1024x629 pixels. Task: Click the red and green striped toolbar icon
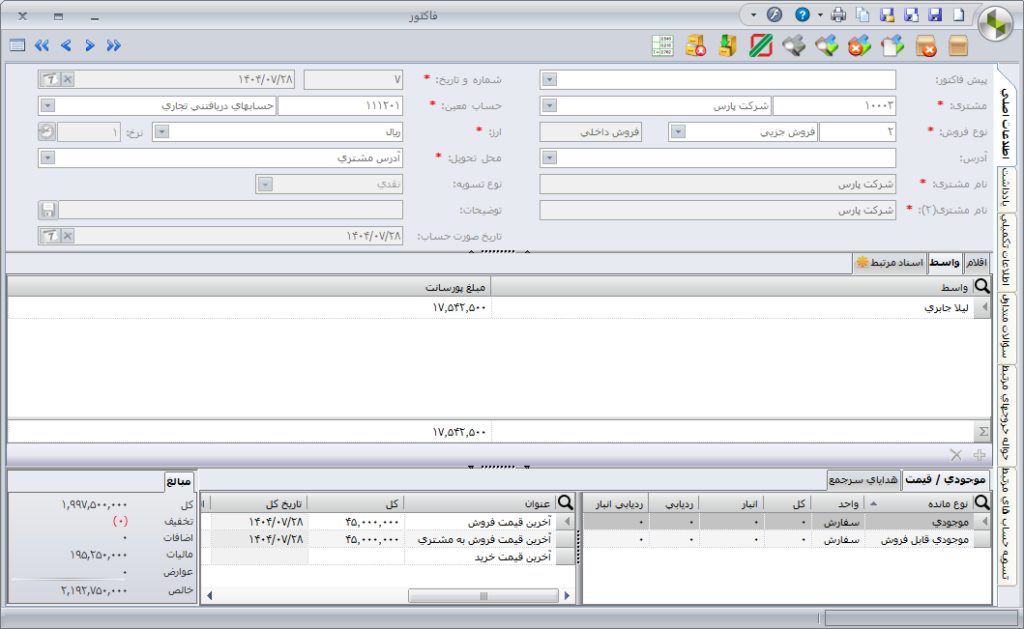(761, 45)
